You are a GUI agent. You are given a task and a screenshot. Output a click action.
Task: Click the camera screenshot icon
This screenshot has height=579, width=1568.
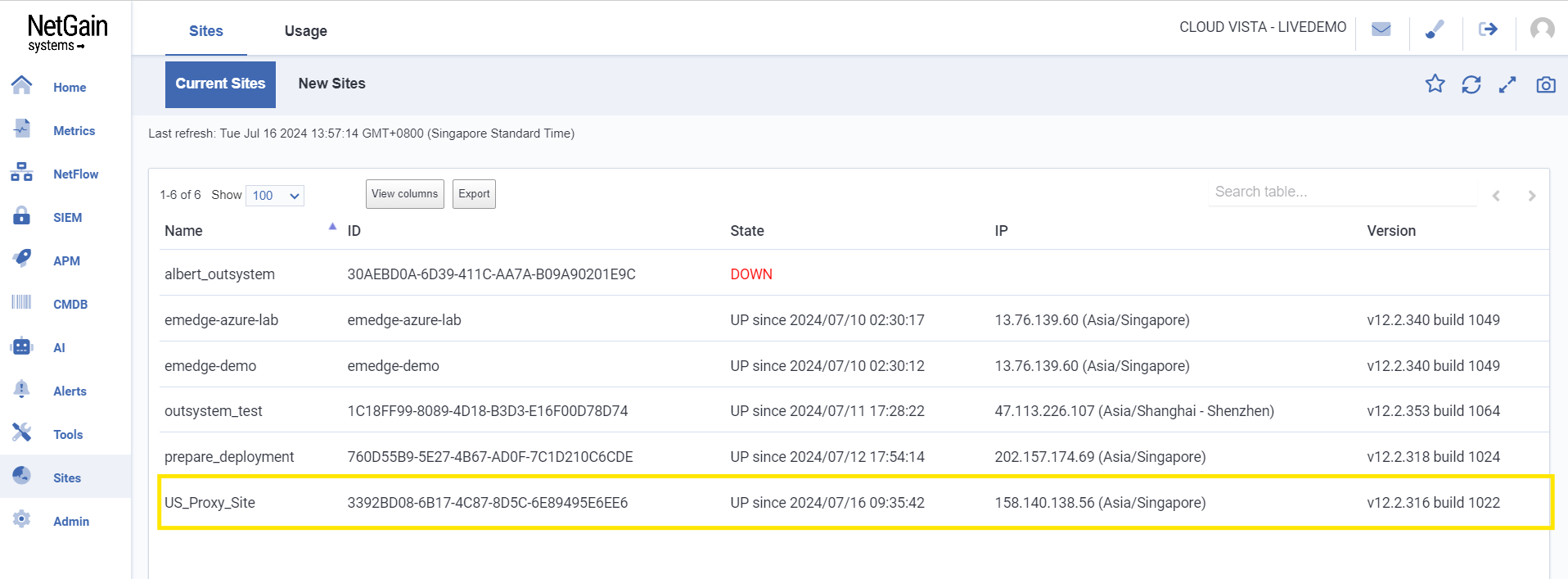pyautogui.click(x=1546, y=84)
